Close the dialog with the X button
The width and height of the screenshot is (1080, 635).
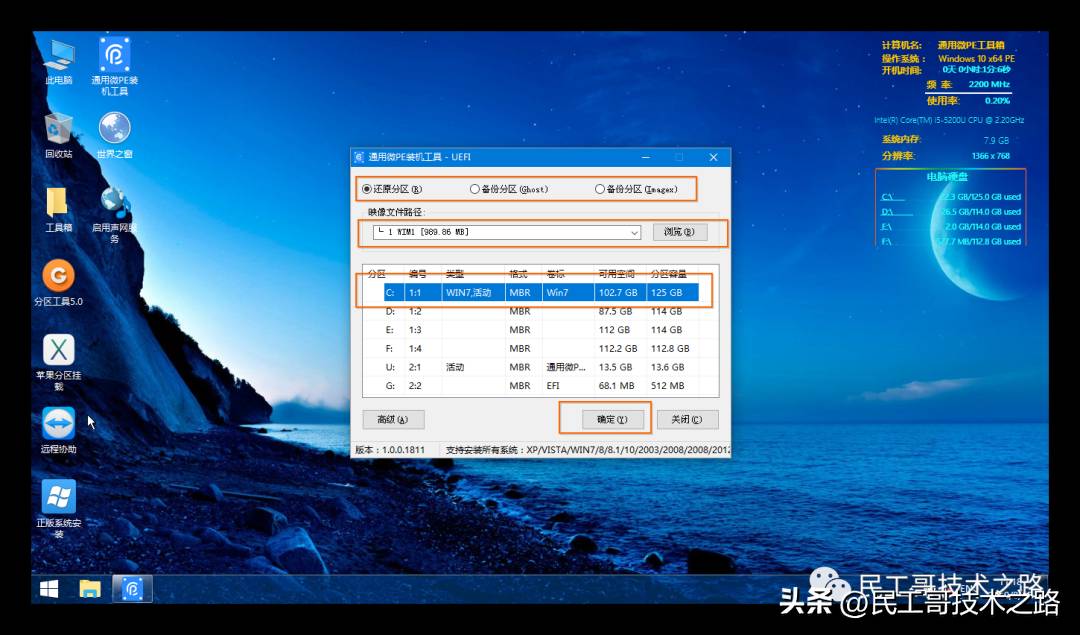714,157
